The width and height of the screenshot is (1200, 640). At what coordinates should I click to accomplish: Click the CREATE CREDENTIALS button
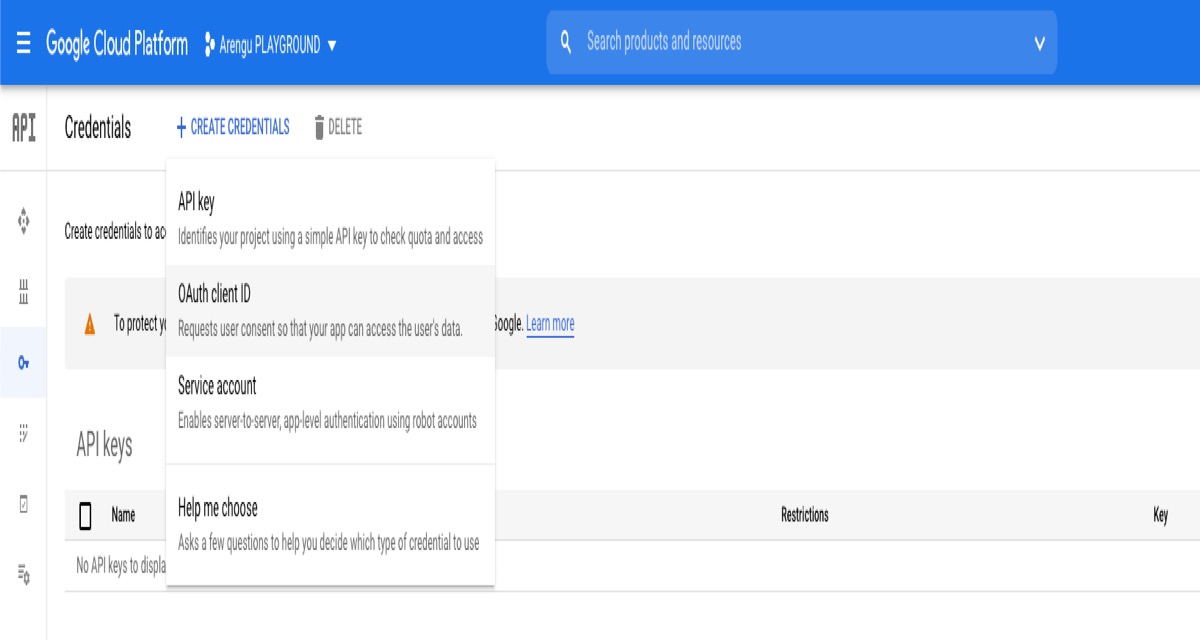[233, 127]
